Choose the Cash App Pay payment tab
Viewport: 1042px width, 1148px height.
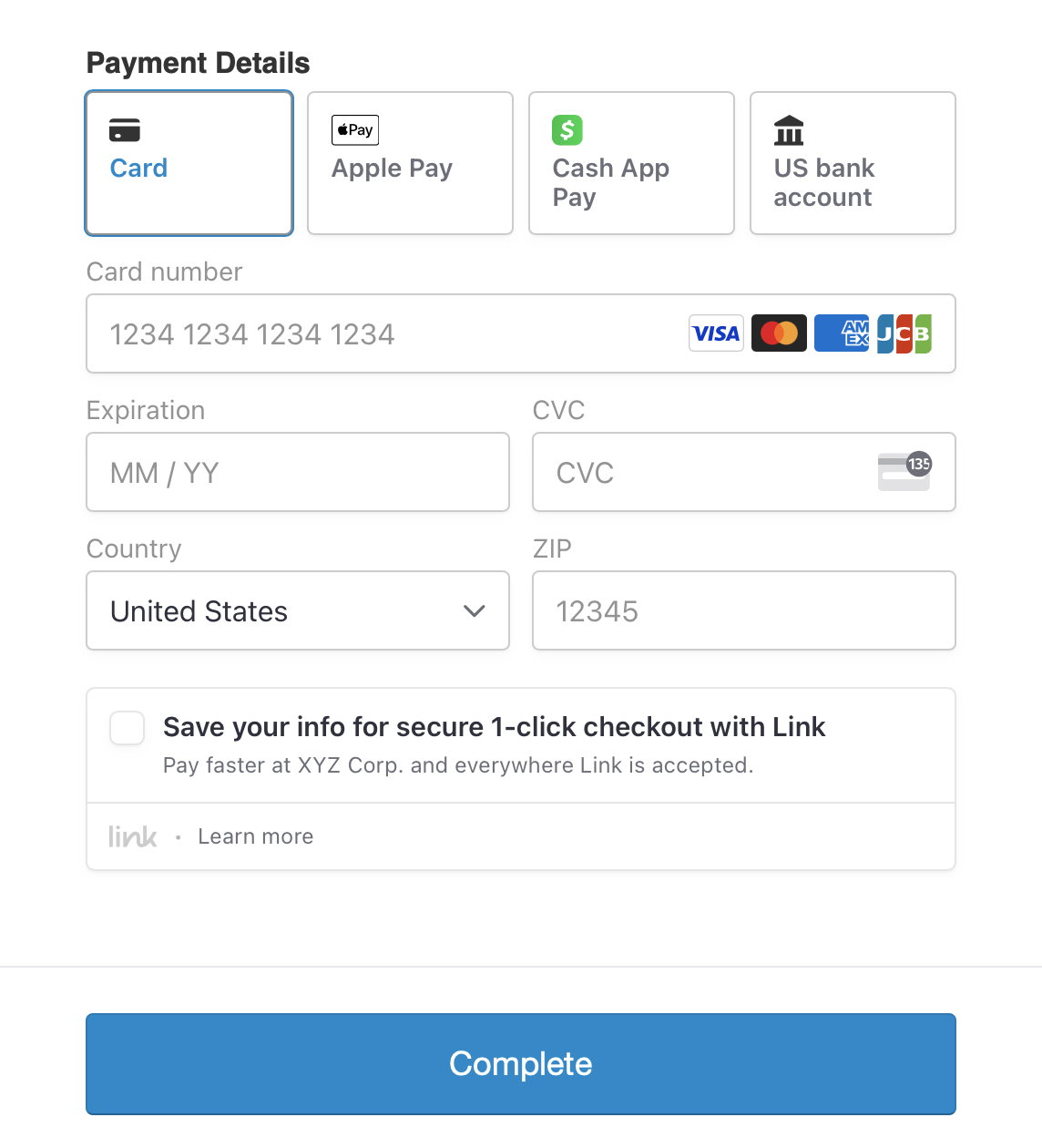pyautogui.click(x=632, y=163)
